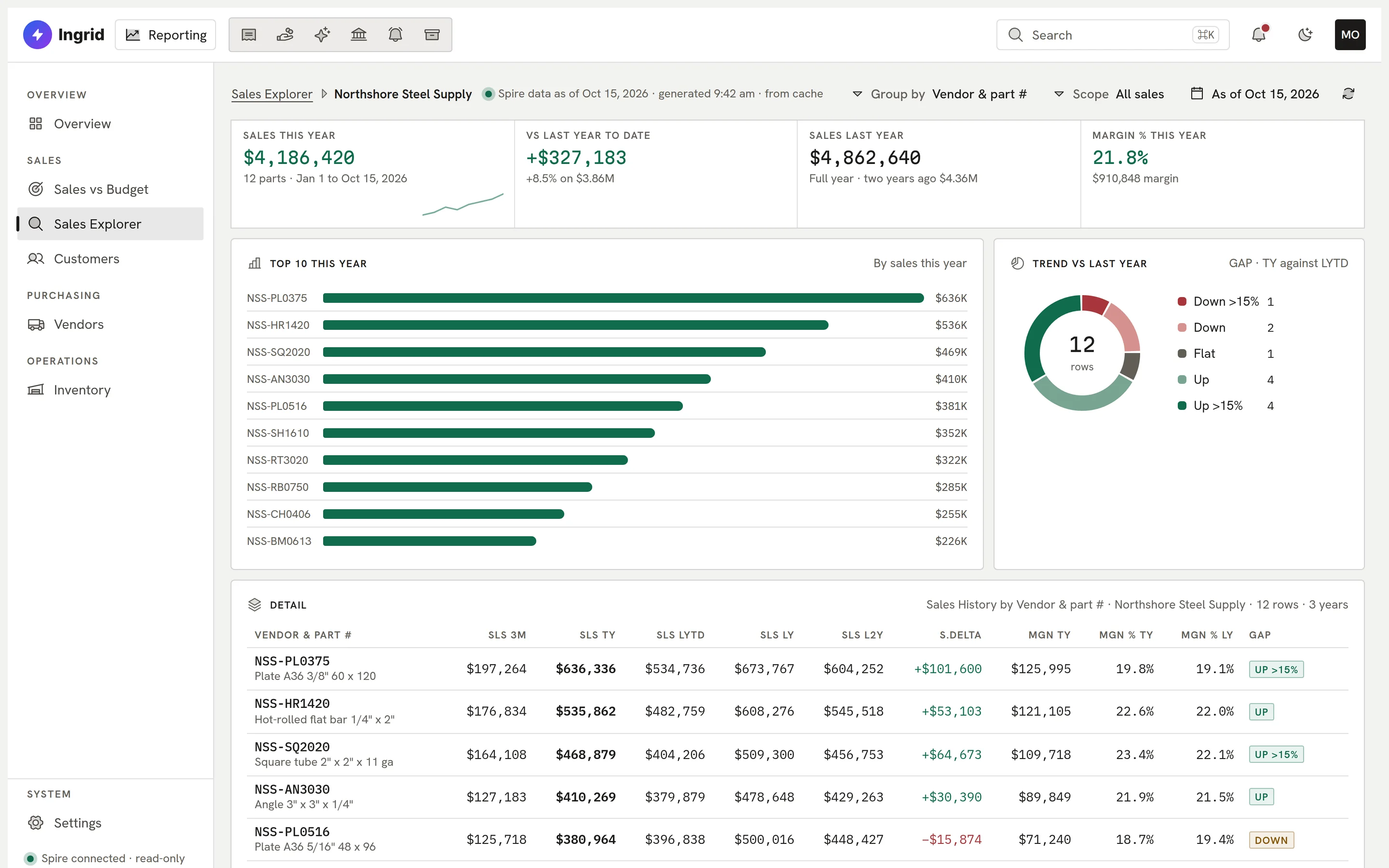
Task: Click the UP >15% badge for NSS-PL0375
Action: coord(1276,669)
